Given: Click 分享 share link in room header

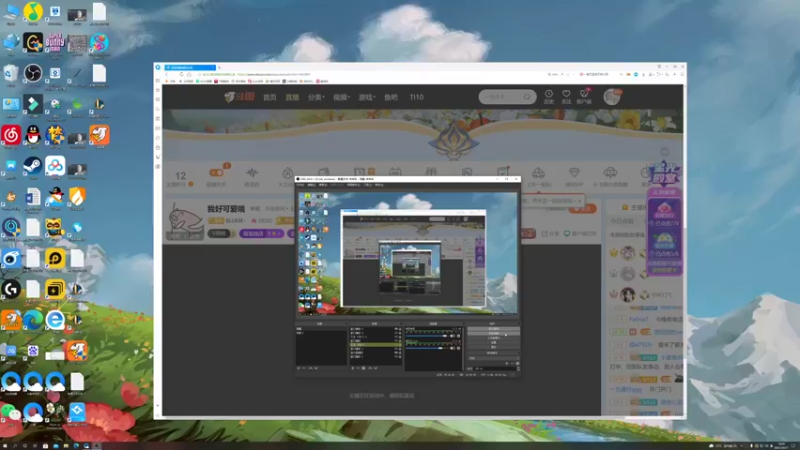Looking at the screenshot, I should pyautogui.click(x=550, y=234).
